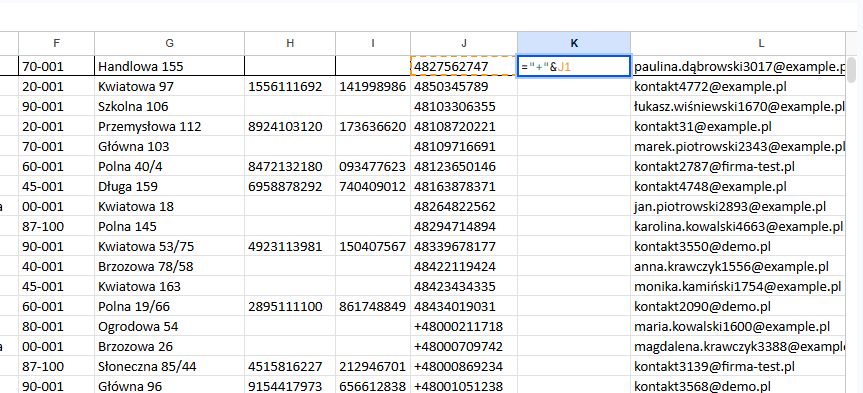
Task: Select cell with phone 4827562747
Action: (x=464, y=67)
